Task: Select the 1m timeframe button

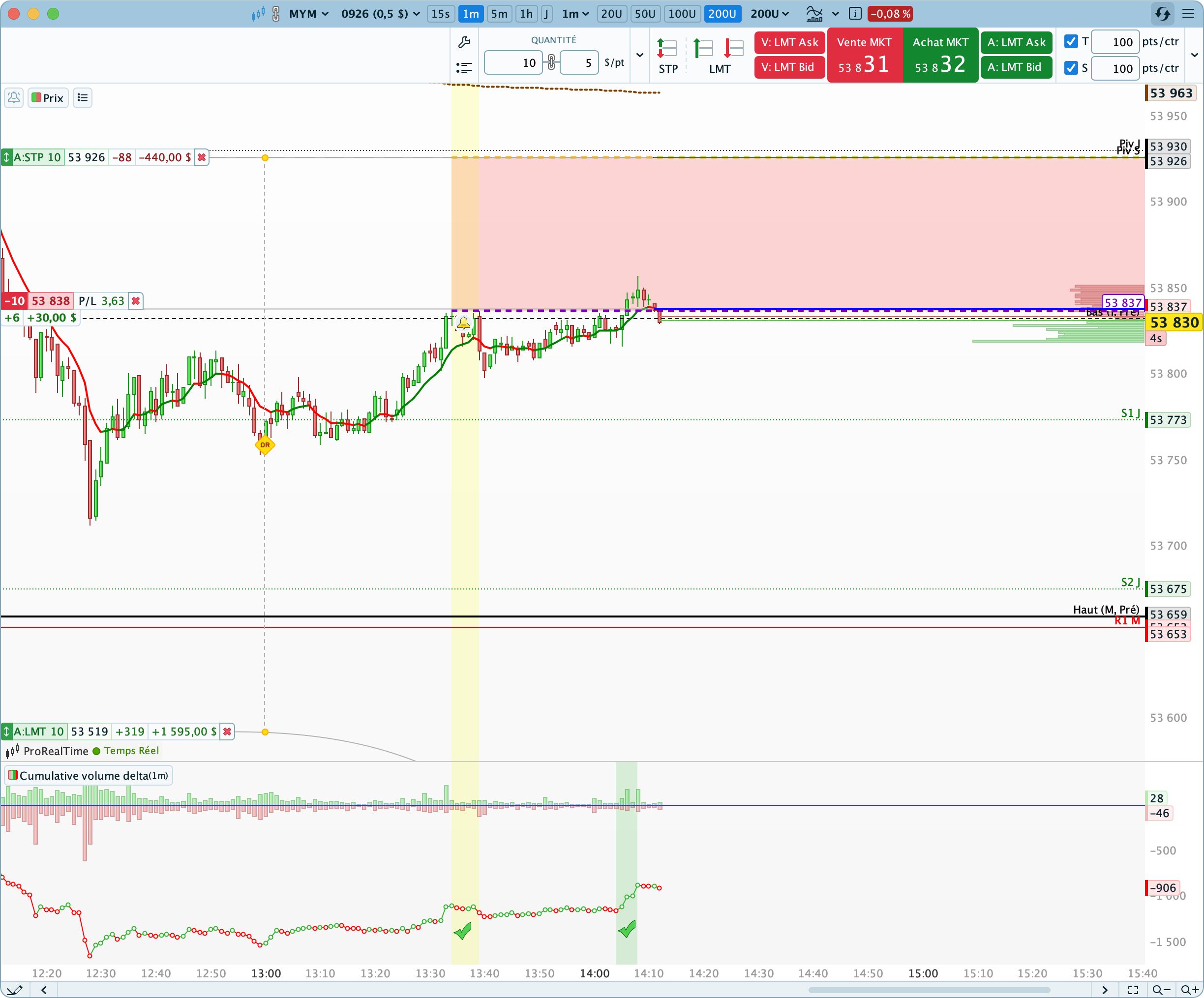Action: [471, 14]
